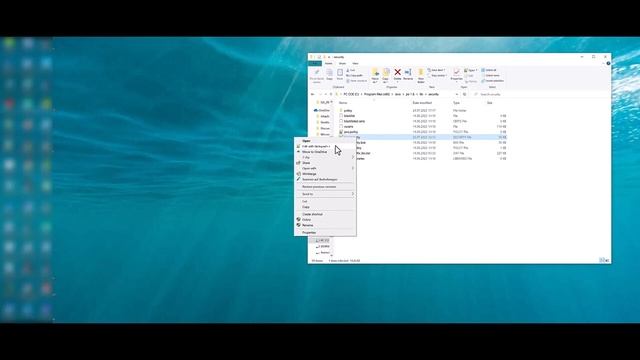Click Select none in the ribbon
The image size is (640, 360).
coord(490,76)
